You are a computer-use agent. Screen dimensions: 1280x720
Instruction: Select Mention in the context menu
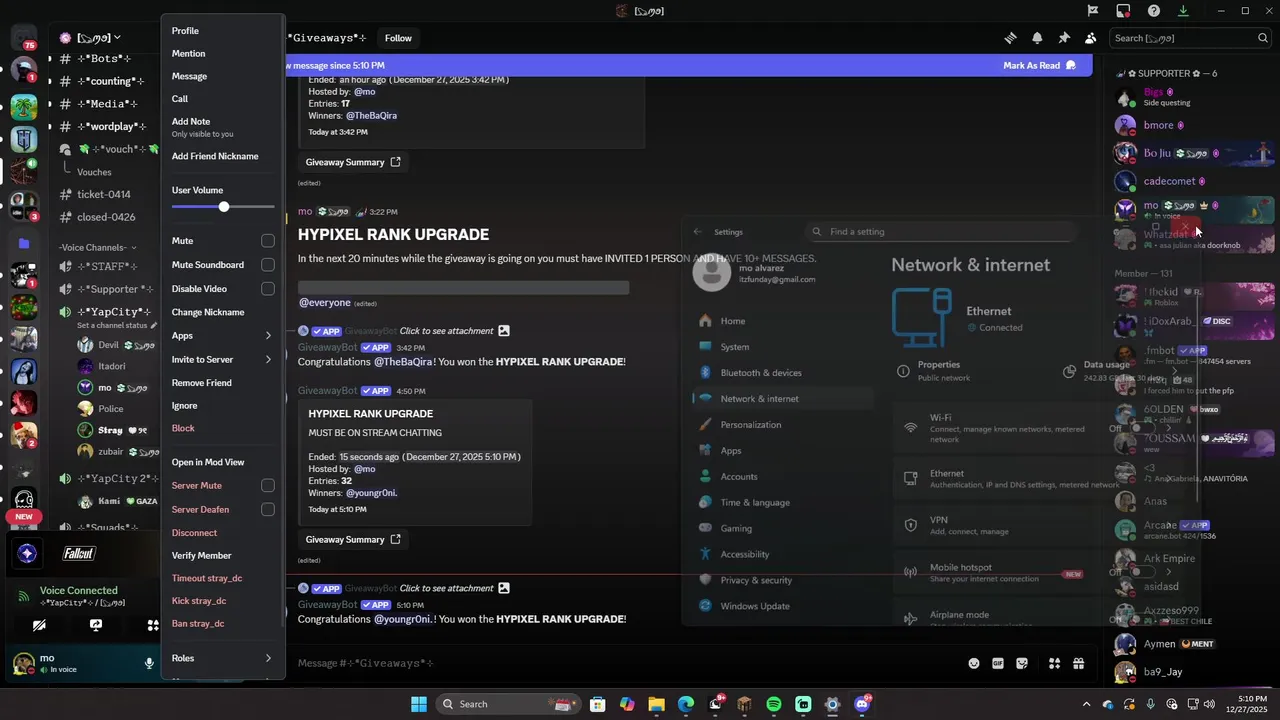(x=222, y=54)
